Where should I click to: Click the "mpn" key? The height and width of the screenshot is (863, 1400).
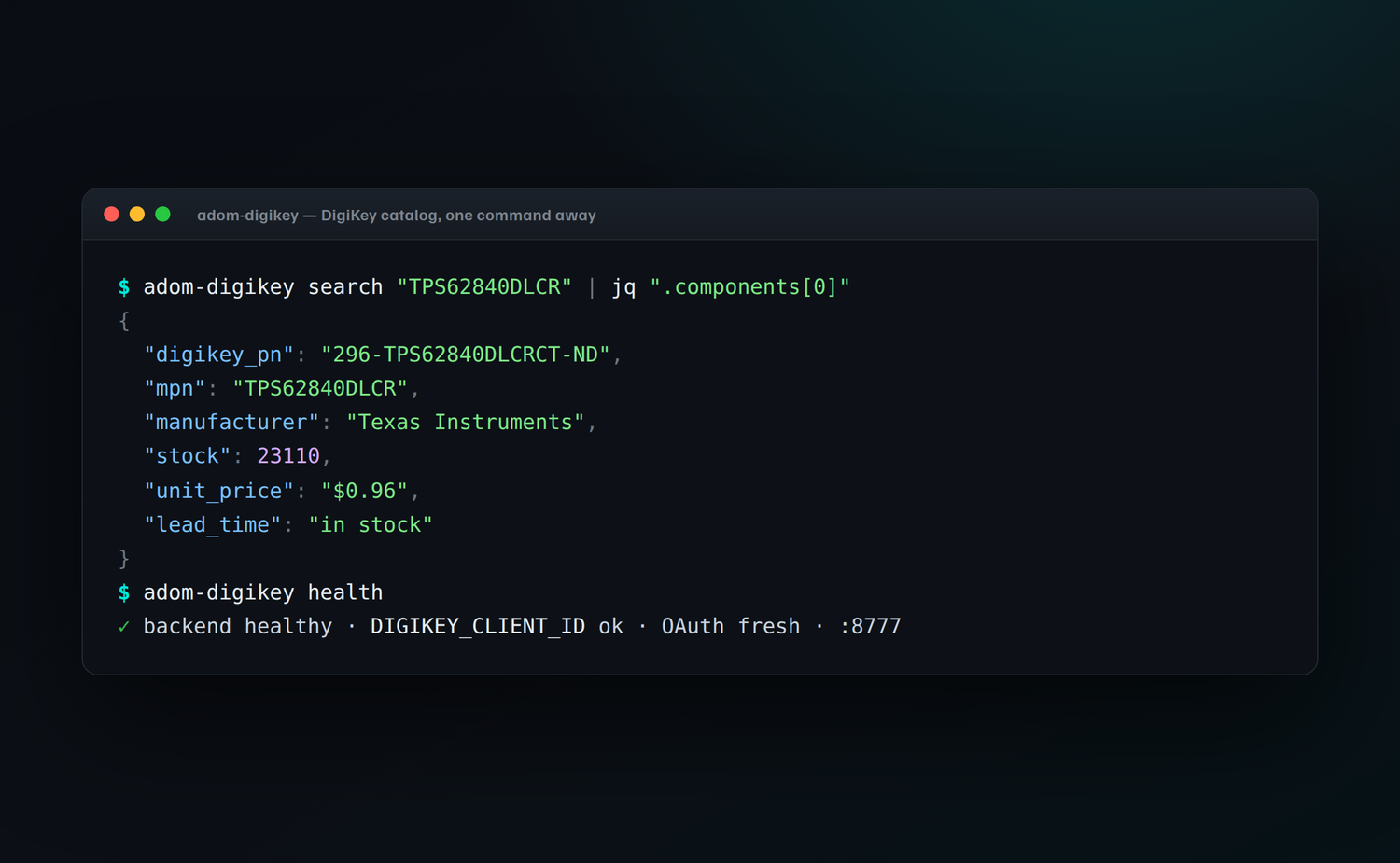(175, 388)
